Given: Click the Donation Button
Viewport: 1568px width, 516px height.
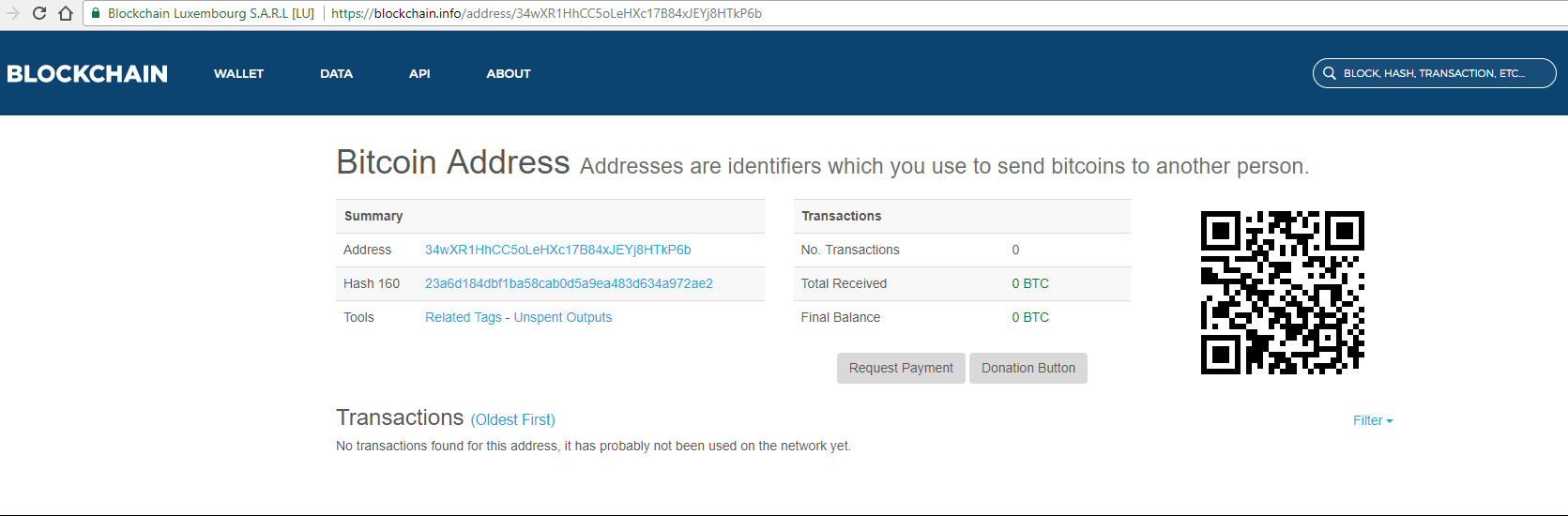Looking at the screenshot, I should point(1028,368).
